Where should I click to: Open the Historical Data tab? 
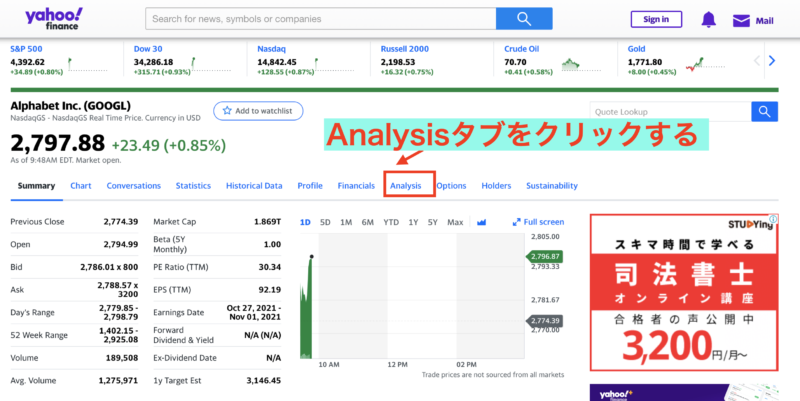[x=254, y=186]
